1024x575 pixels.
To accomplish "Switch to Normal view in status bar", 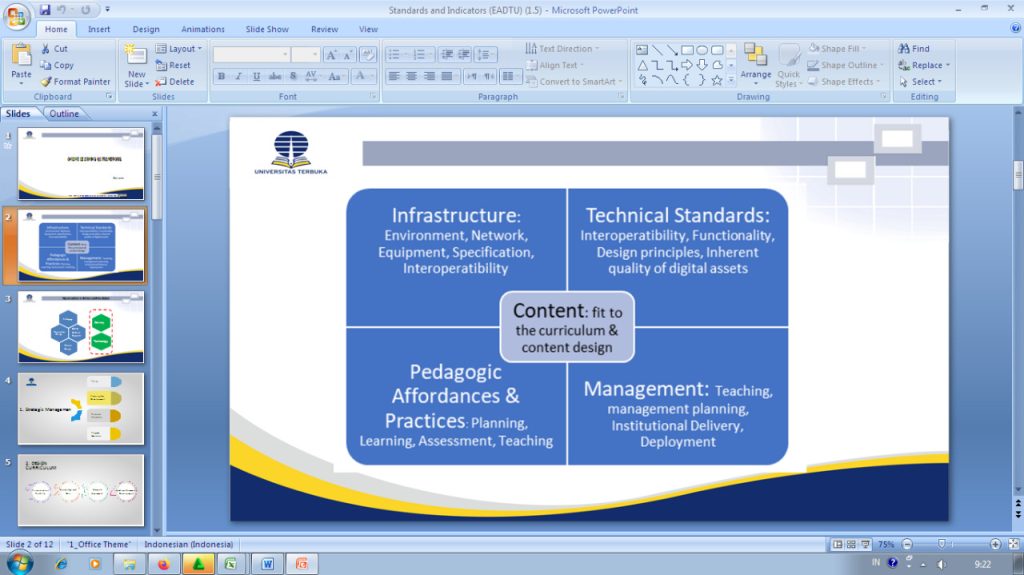I will pyautogui.click(x=837, y=545).
